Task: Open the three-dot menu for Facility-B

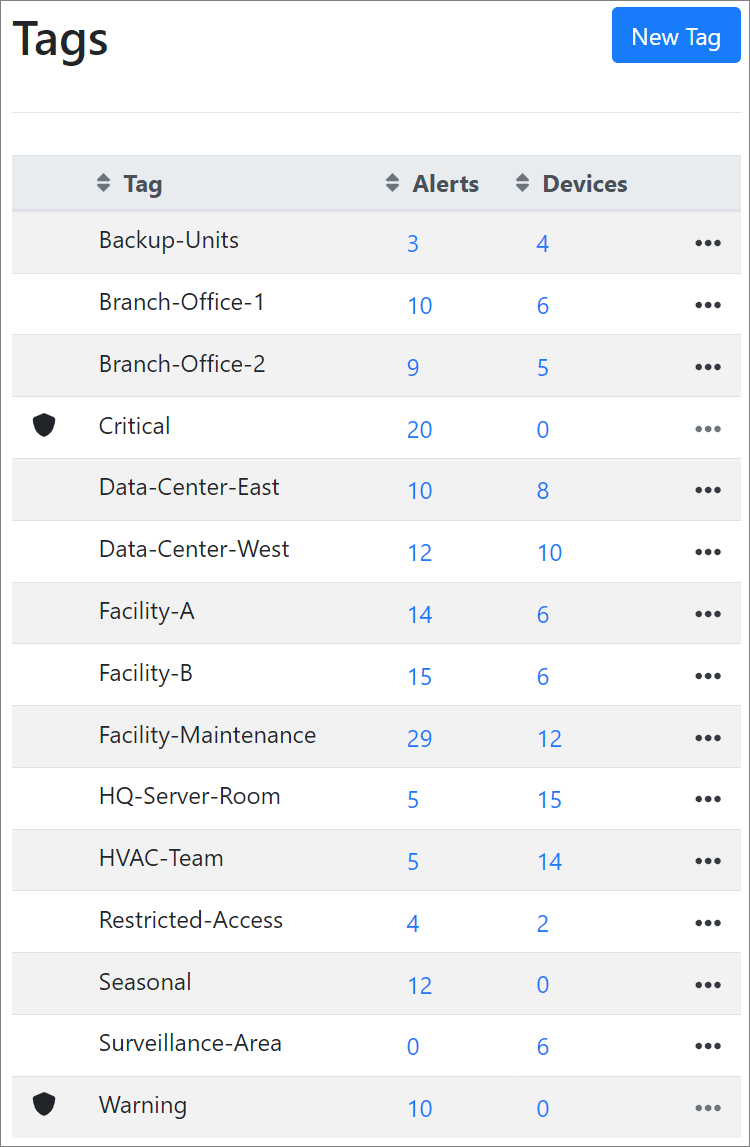Action: click(x=708, y=675)
